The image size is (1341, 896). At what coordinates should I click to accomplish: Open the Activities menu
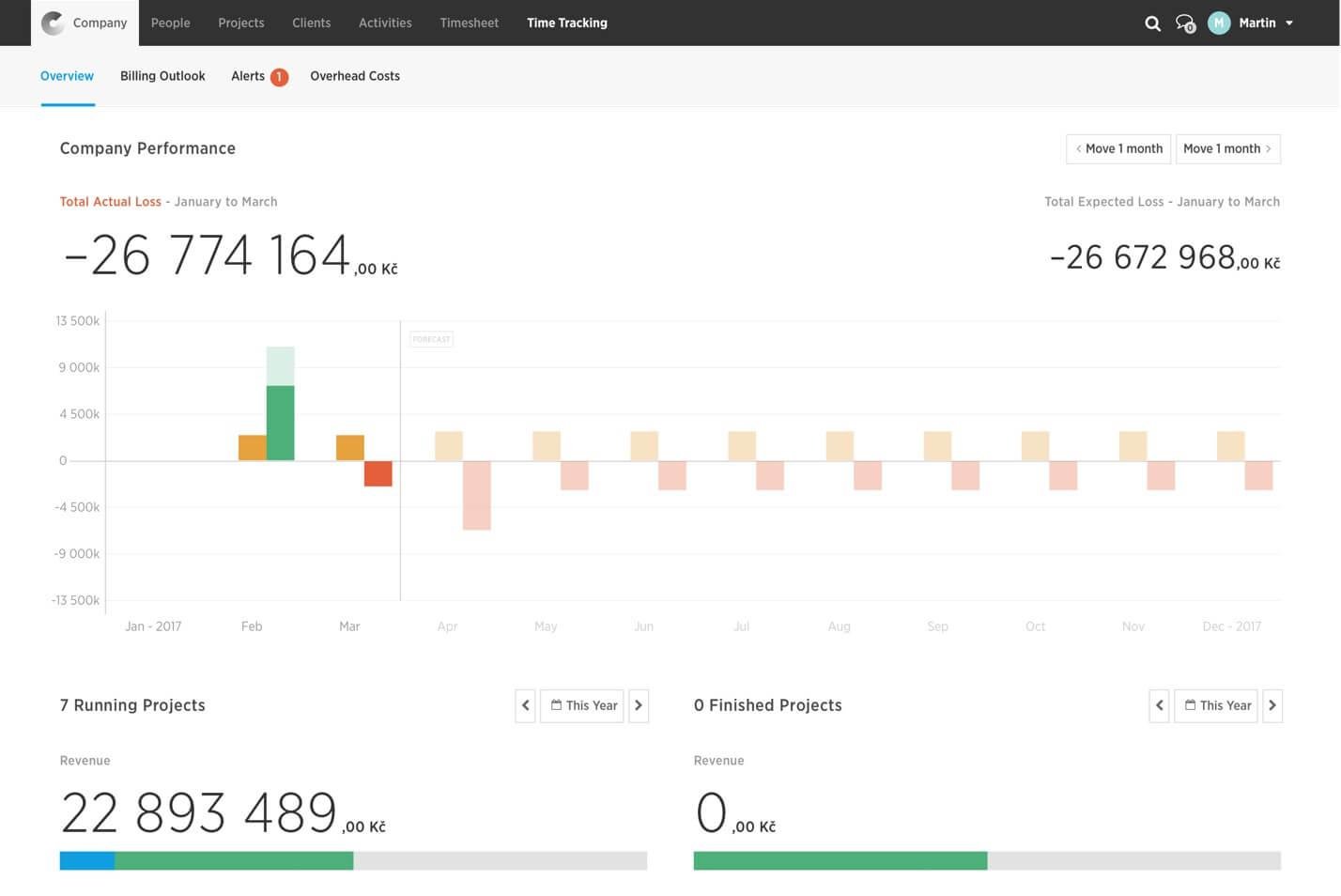[x=385, y=23]
